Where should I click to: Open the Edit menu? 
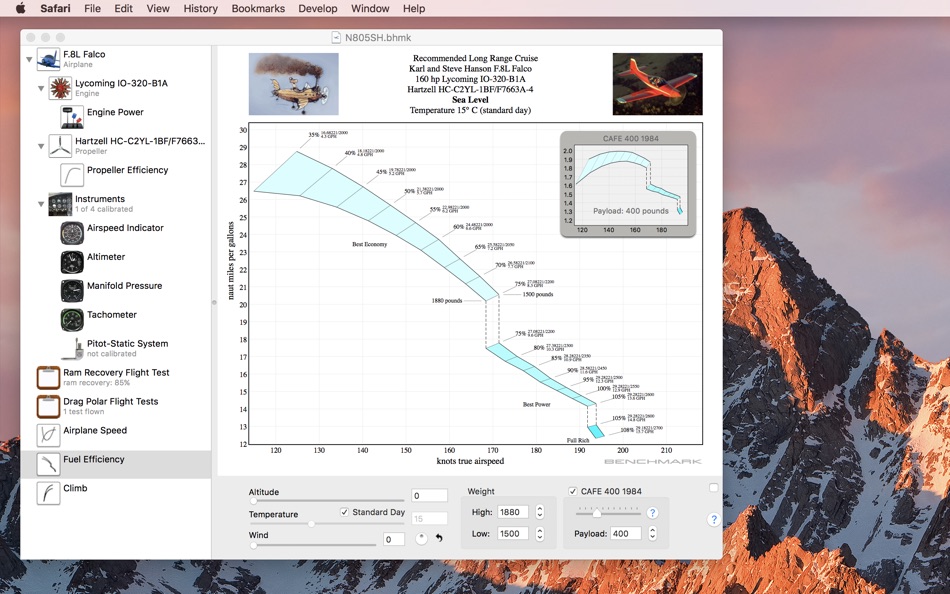(x=124, y=8)
